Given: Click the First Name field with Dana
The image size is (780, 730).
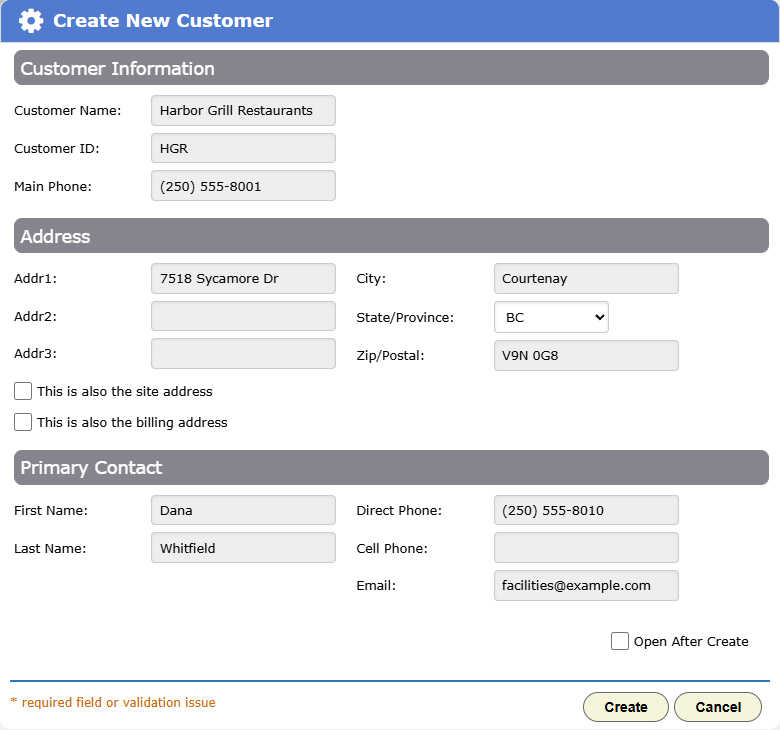Looking at the screenshot, I should [243, 510].
